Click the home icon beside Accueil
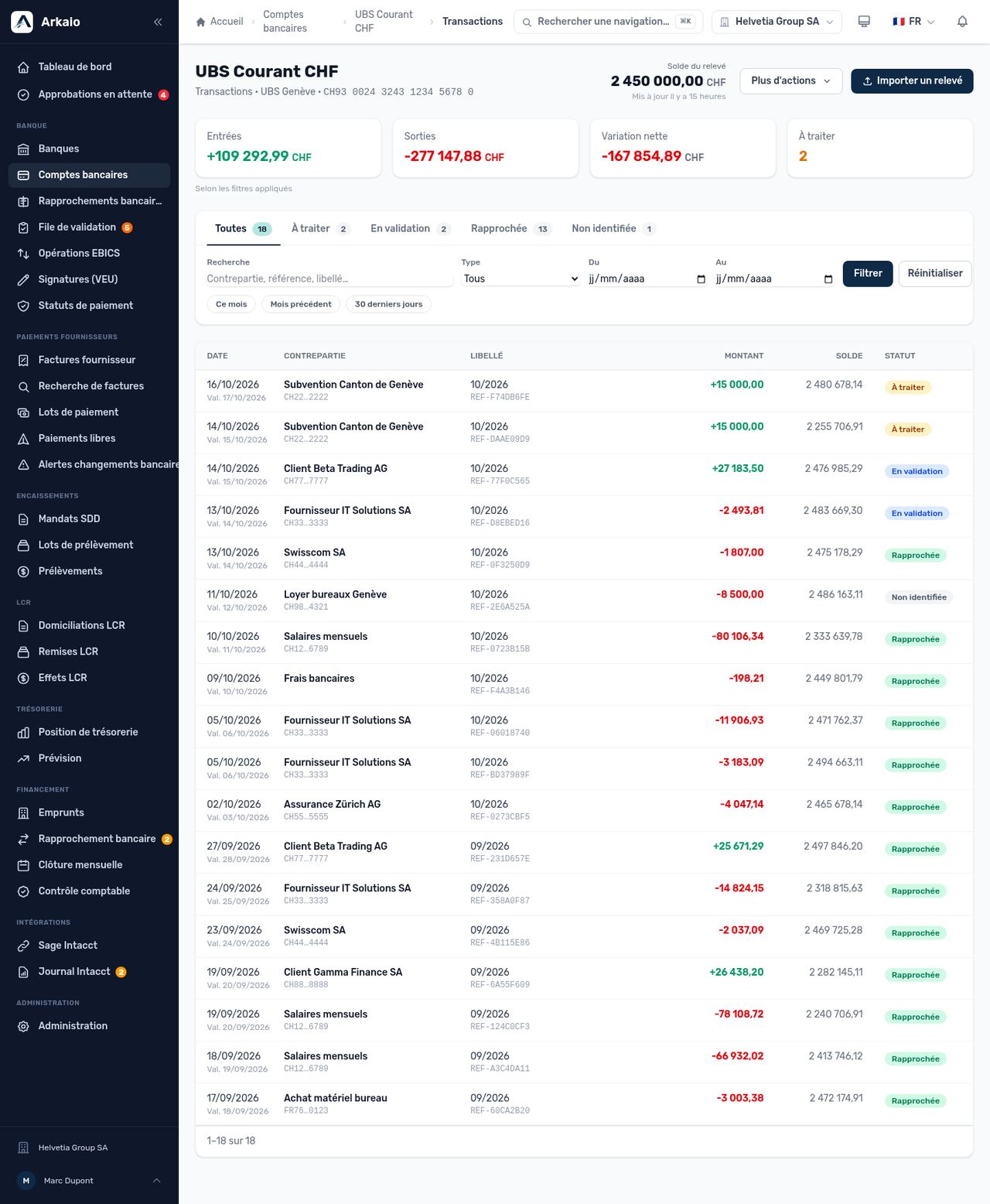Viewport: 990px width, 1204px height. [201, 22]
